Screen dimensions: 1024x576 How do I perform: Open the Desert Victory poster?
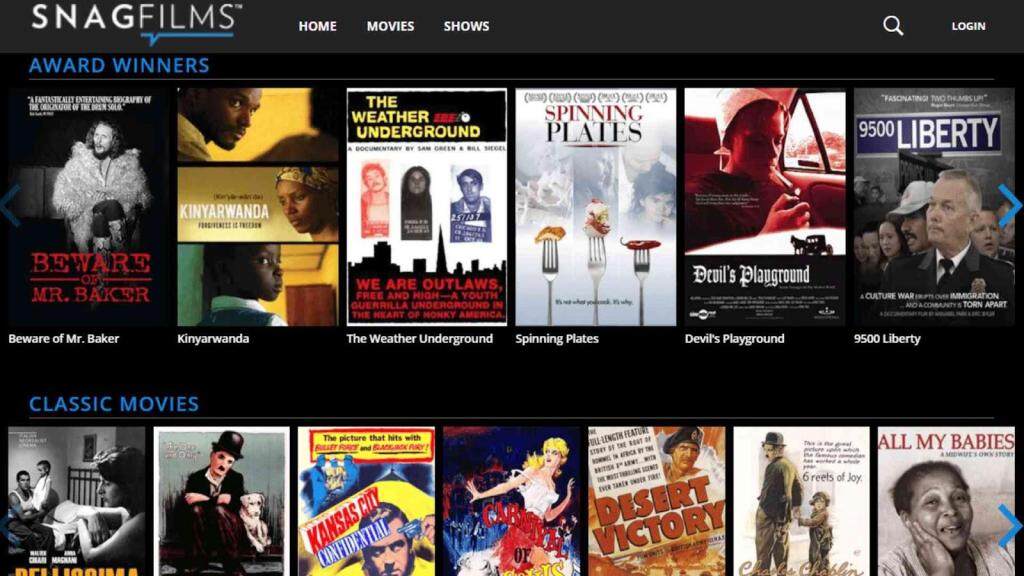coord(656,502)
